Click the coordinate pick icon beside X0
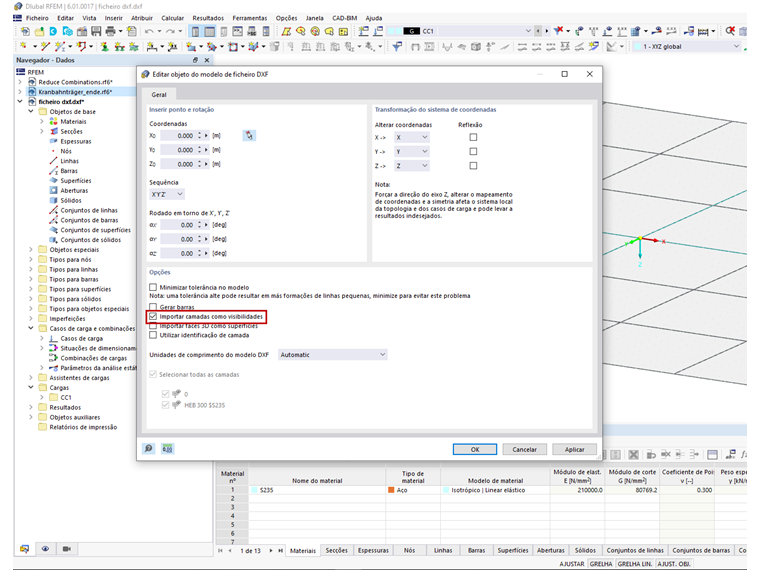The width and height of the screenshot is (760, 570). coord(249,136)
